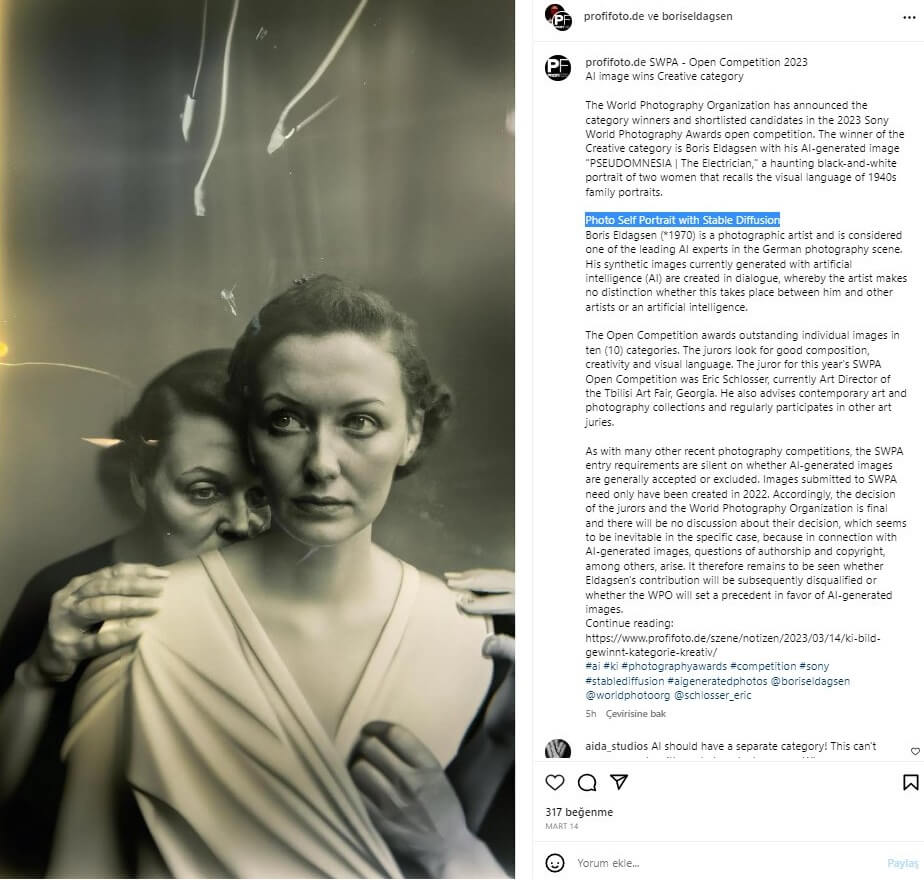The image size is (924, 880).
Task: Like the post with the heart icon
Action: pos(555,782)
